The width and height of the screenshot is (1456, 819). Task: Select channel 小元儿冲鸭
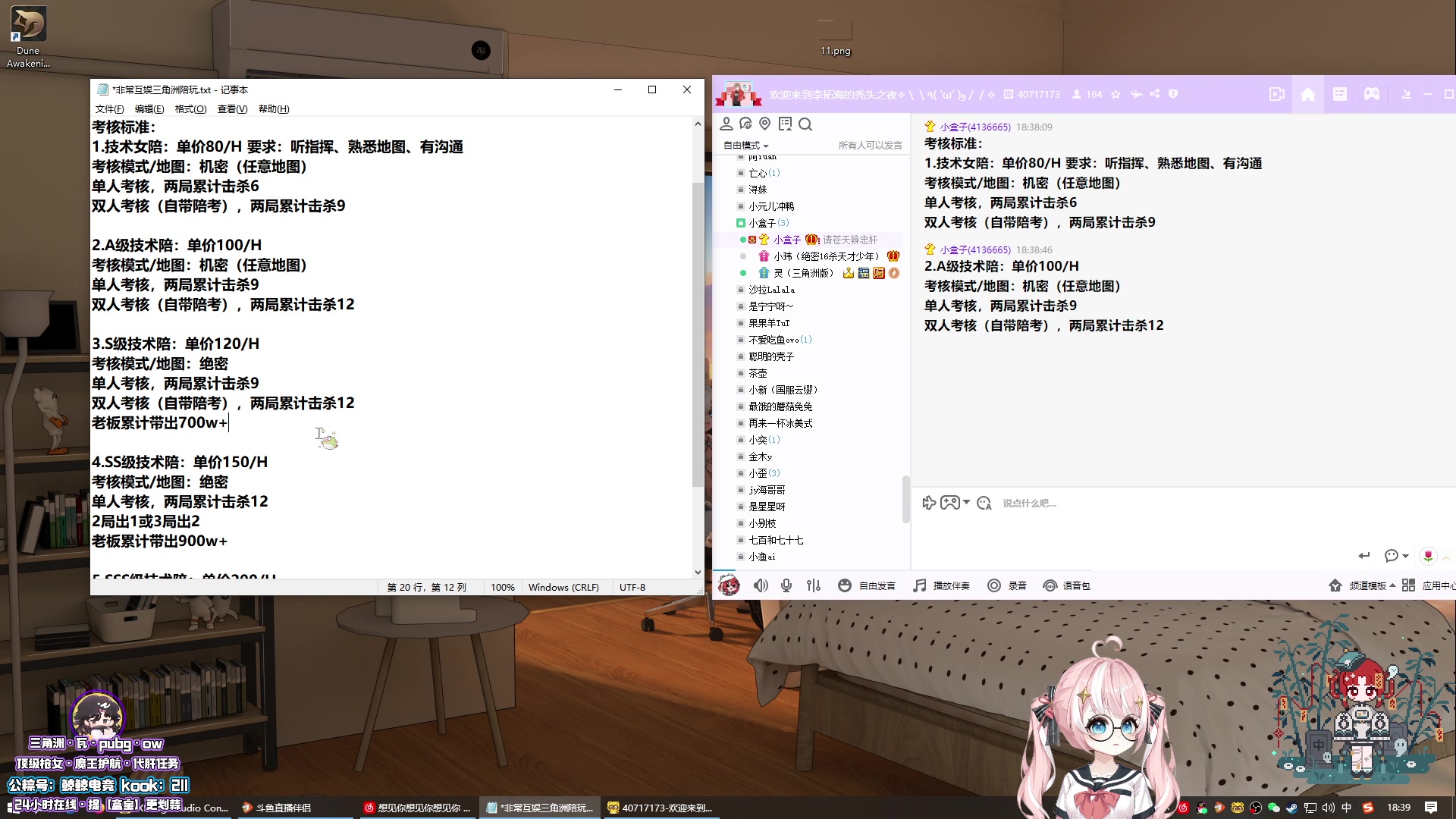pyautogui.click(x=770, y=206)
